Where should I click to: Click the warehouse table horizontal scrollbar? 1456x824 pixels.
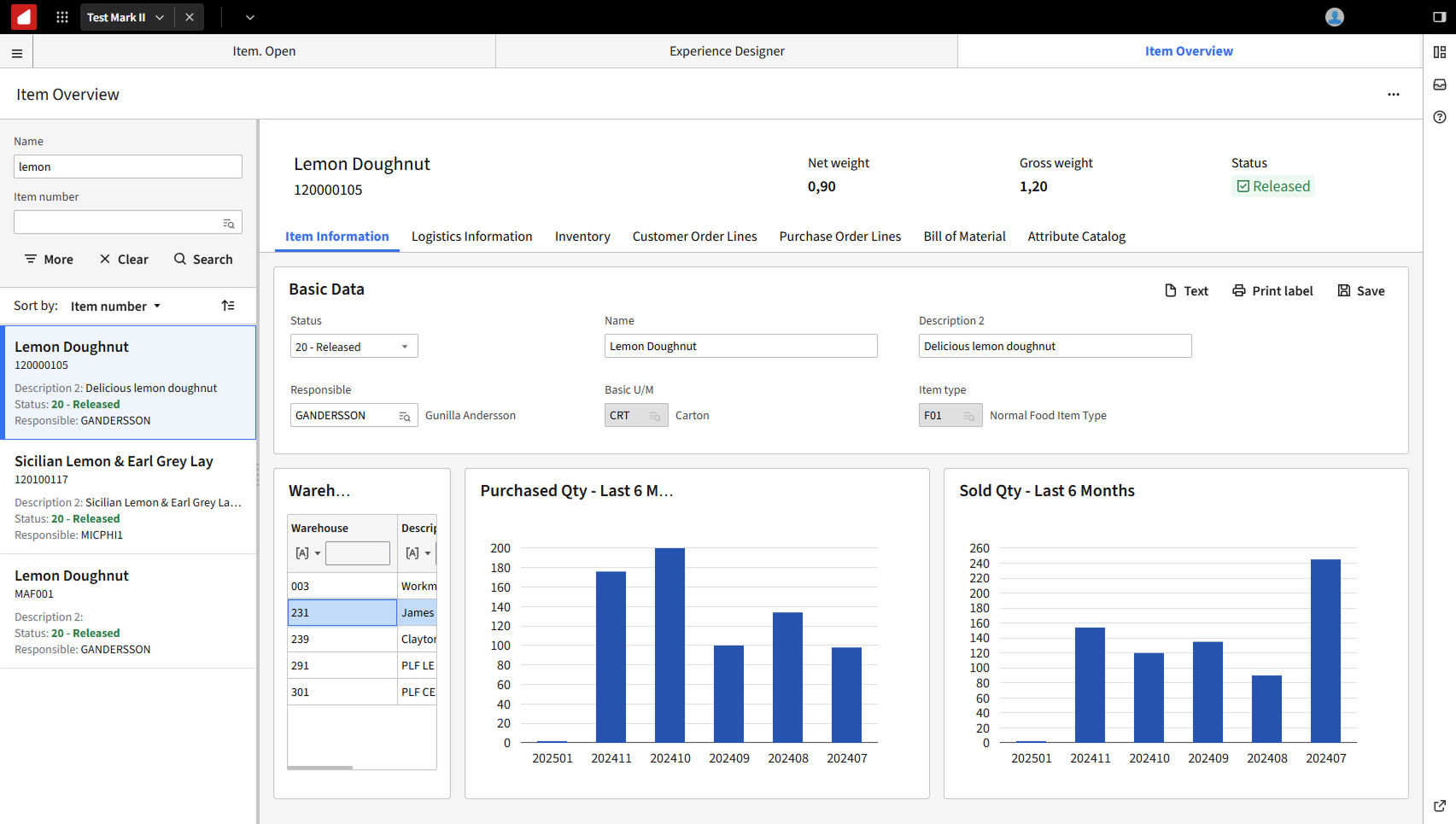[320, 768]
